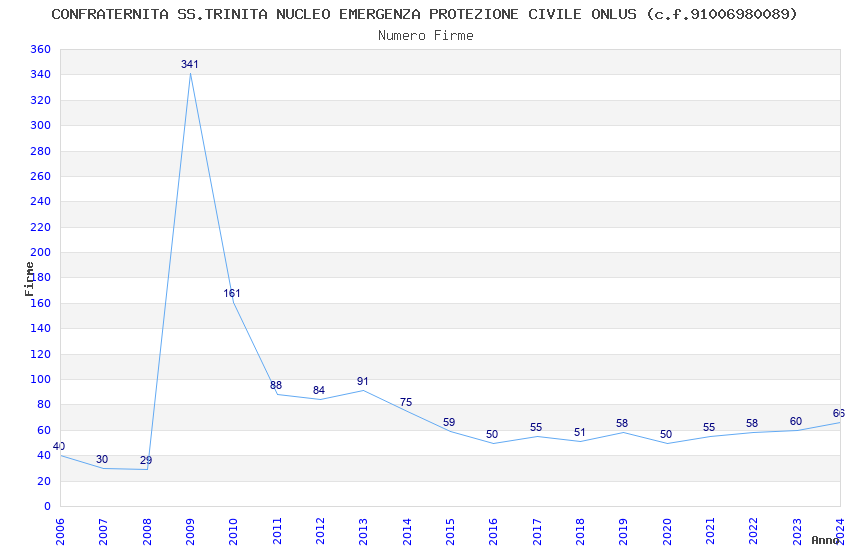Select the 2020 year axis label

(x=667, y=532)
